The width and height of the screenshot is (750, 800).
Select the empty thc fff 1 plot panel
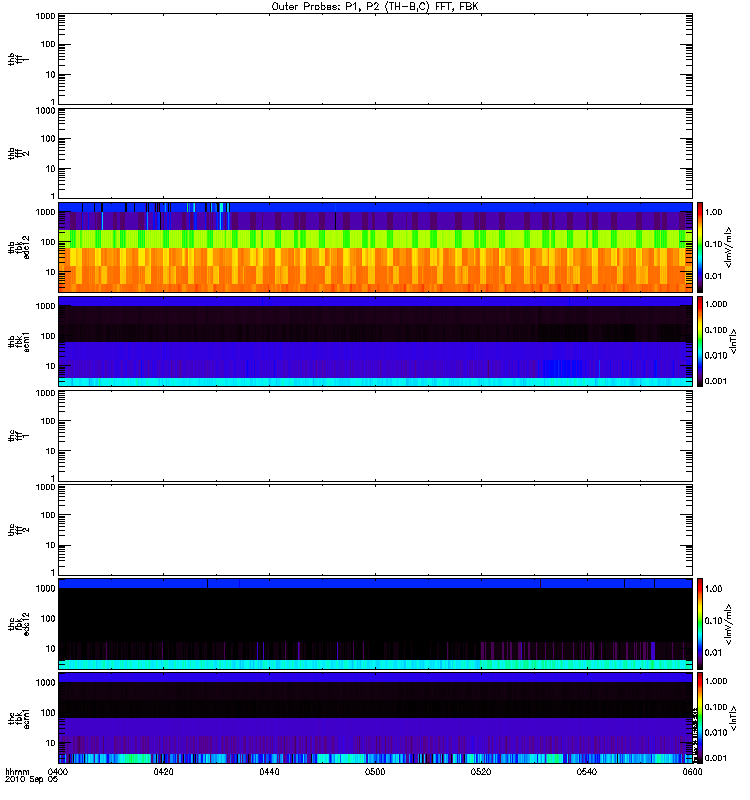(375, 436)
